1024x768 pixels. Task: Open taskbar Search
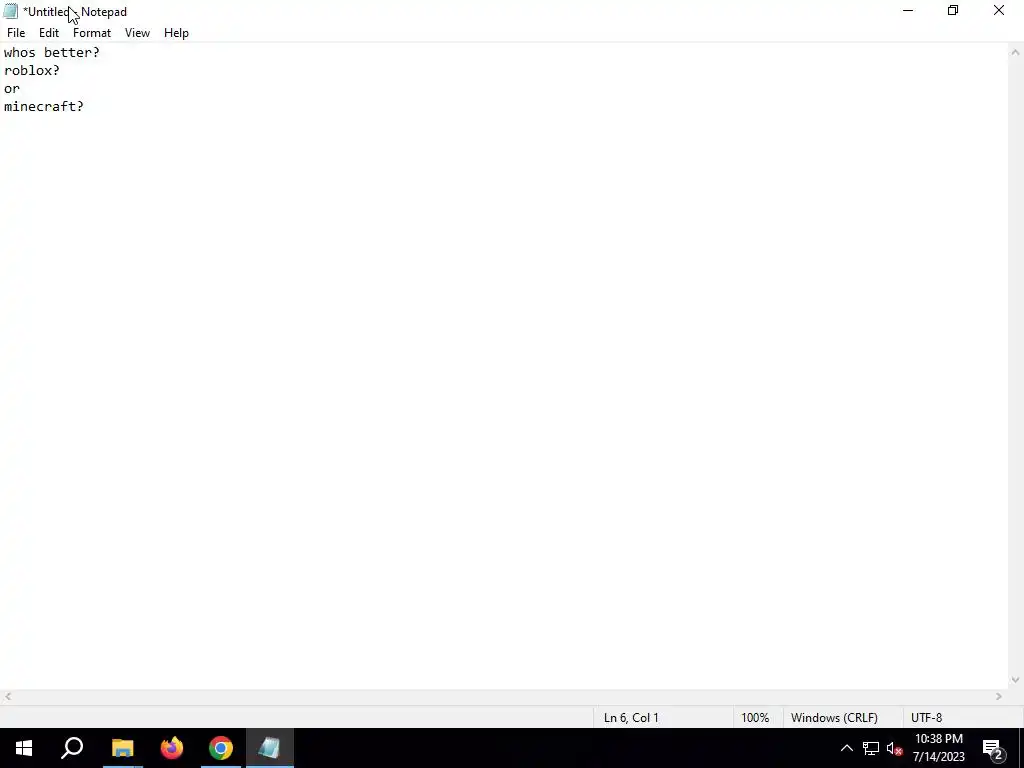pyautogui.click(x=72, y=748)
